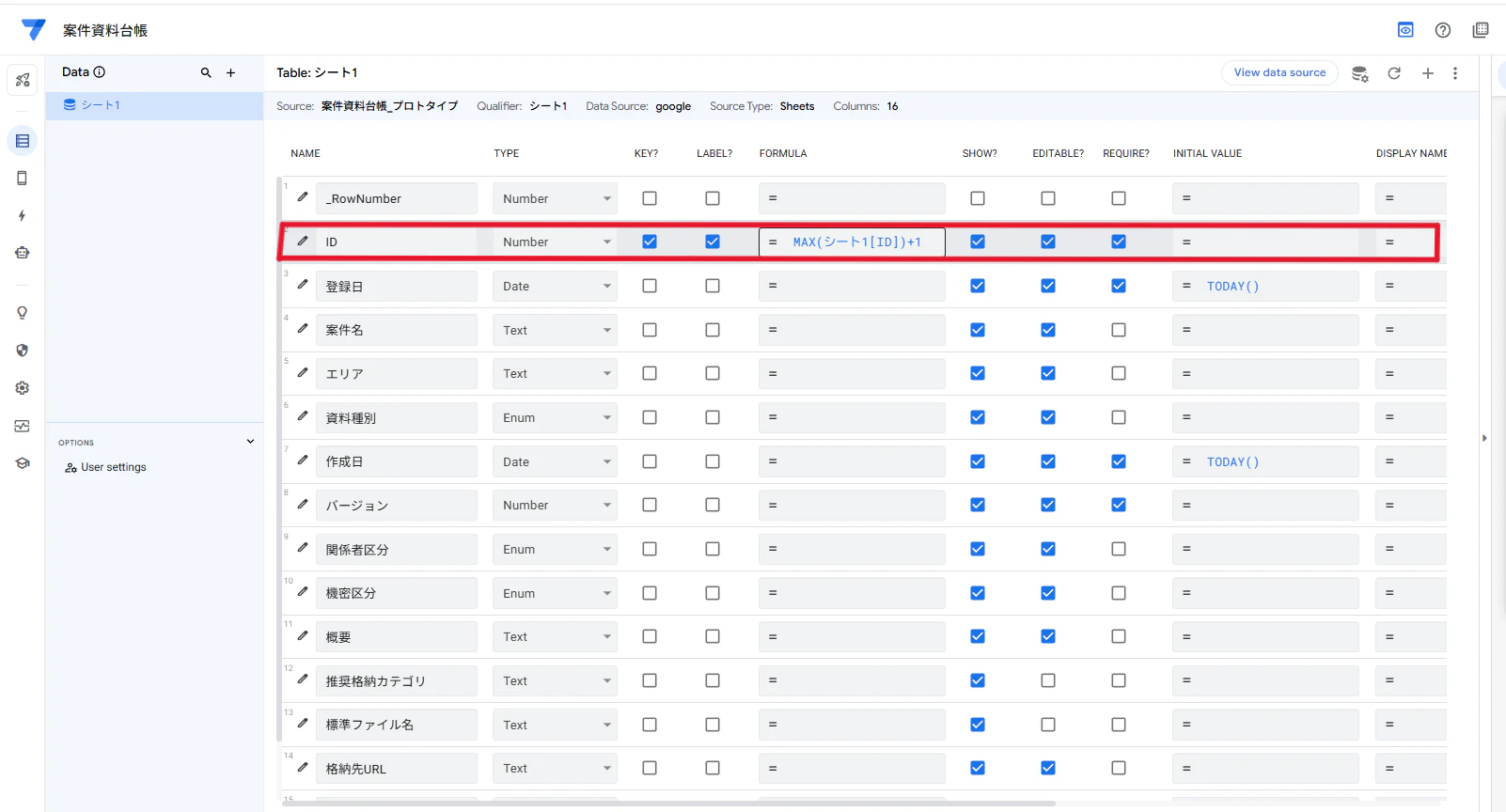The width and height of the screenshot is (1506, 812).
Task: Open the type dropdown for 概要
Action: (x=555, y=636)
